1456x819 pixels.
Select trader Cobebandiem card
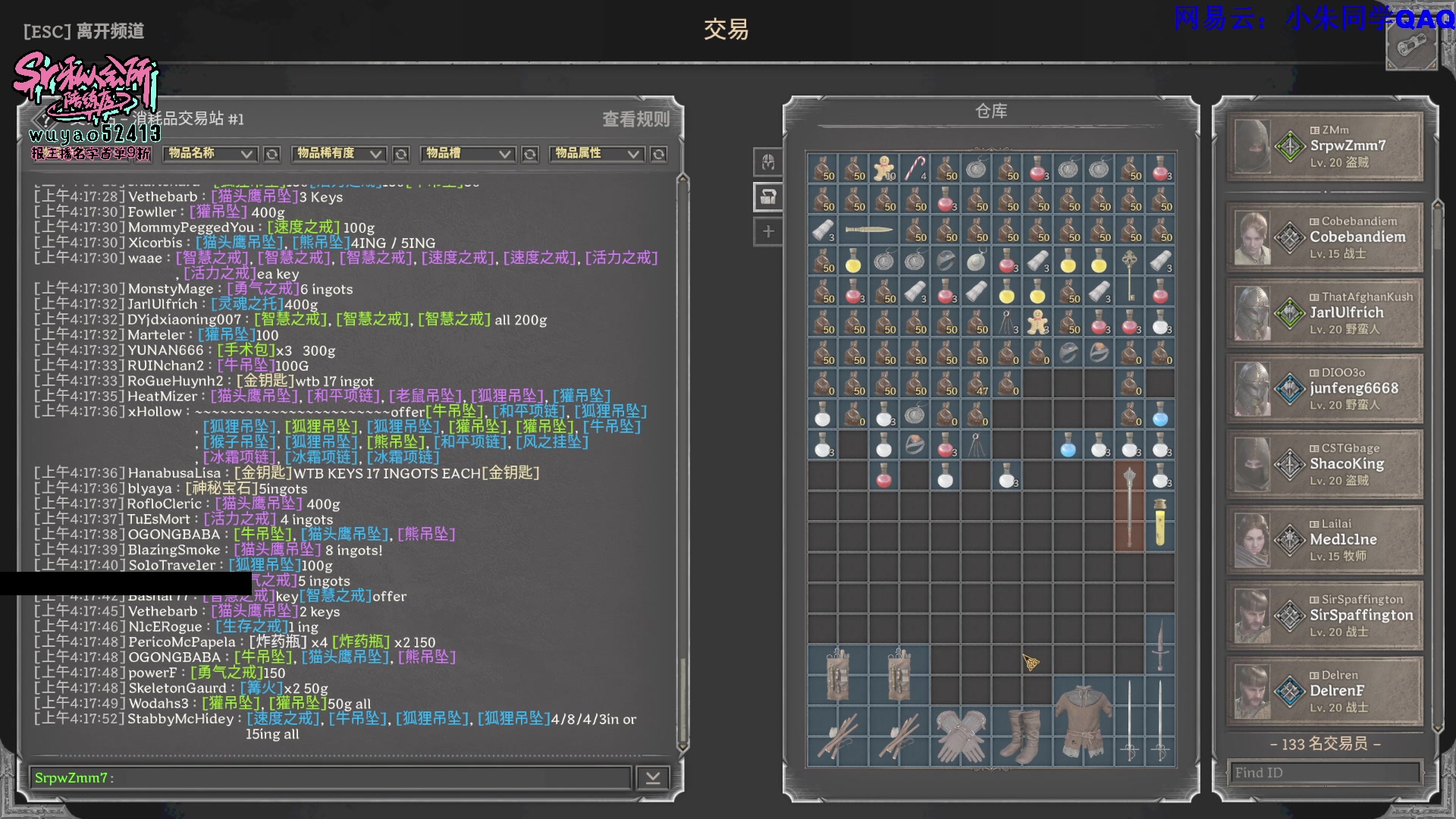[1325, 237]
